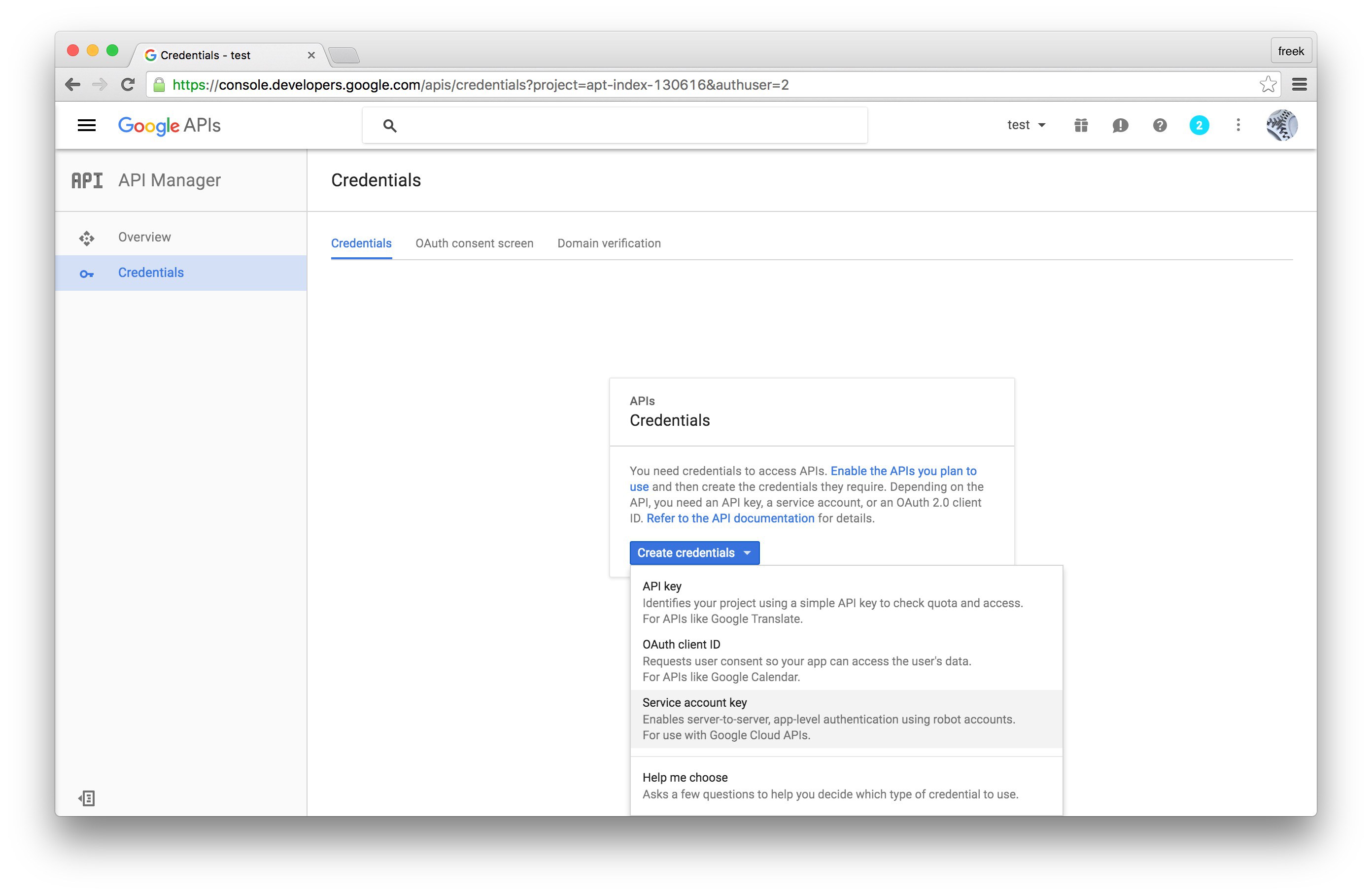
Task: Open Refer to the API documentation link
Action: [730, 518]
